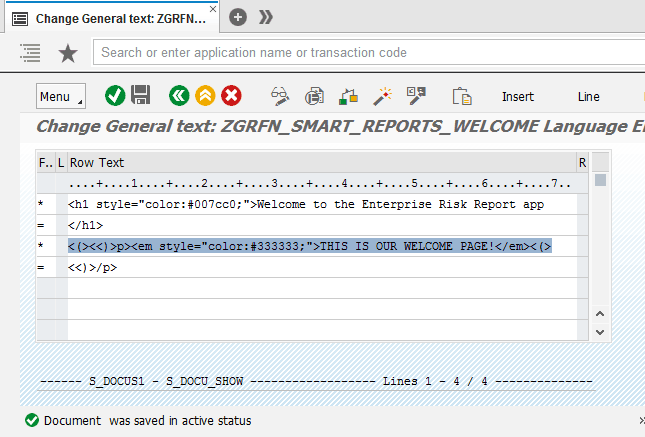Screen dimensions: 645x437
Task: Click the clipboard paste icon
Action: [461, 96]
